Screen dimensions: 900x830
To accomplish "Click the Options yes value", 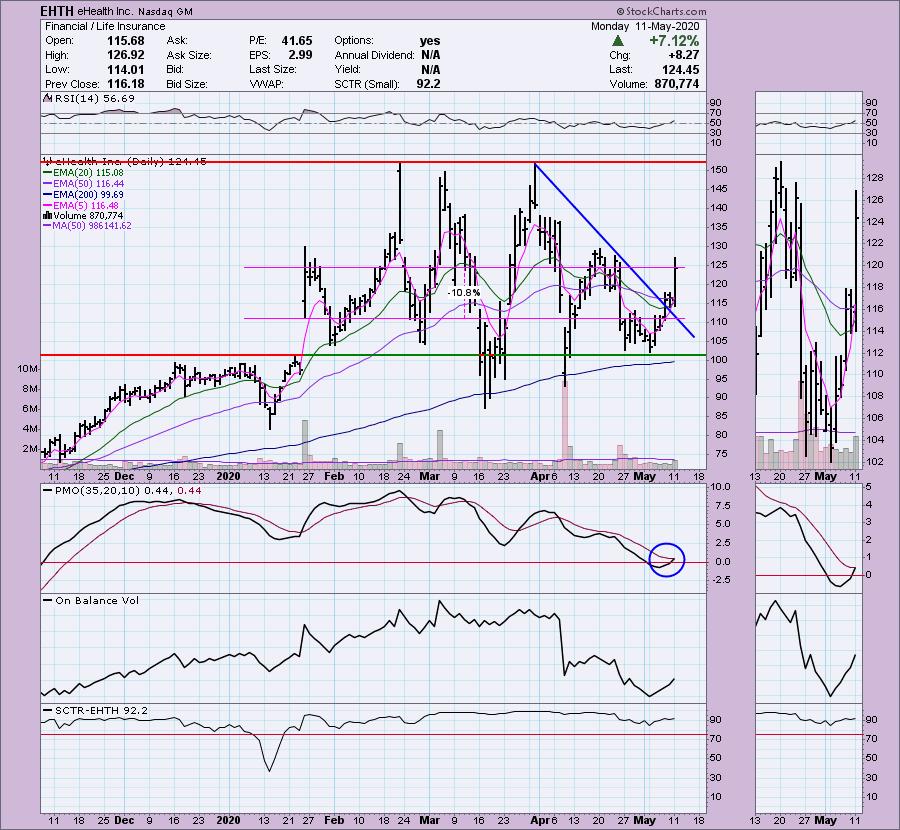I will [430, 41].
